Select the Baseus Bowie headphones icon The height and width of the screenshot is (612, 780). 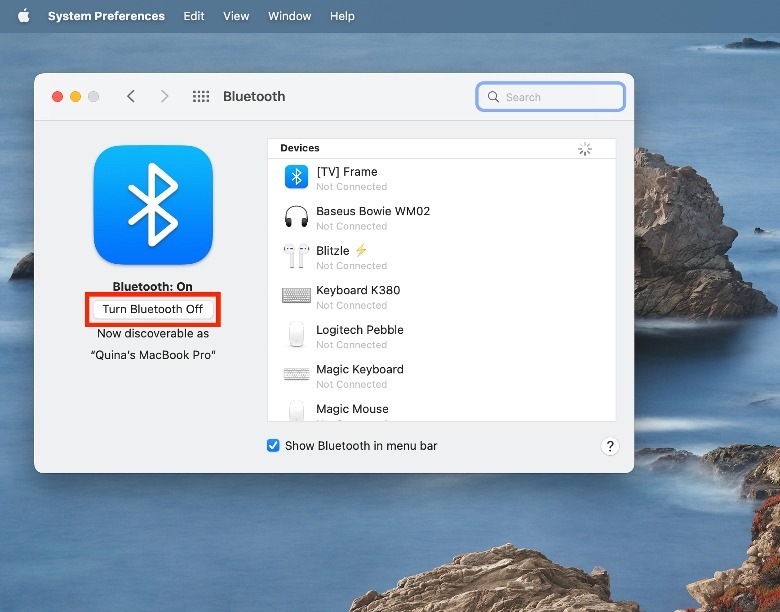[x=296, y=217]
